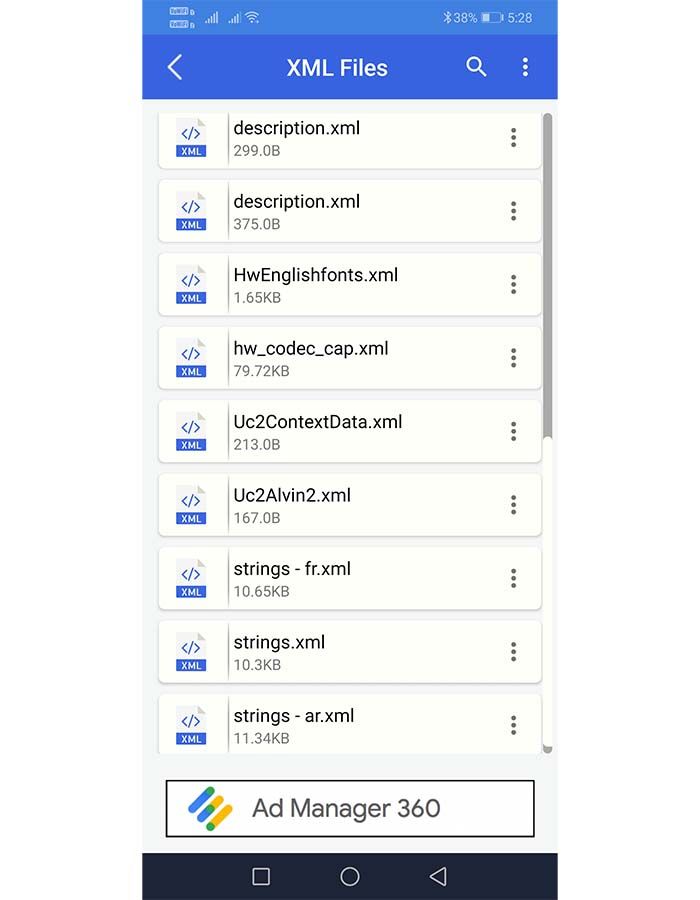Open the Ad Manager 360 banner
The image size is (700, 900).
click(x=350, y=808)
